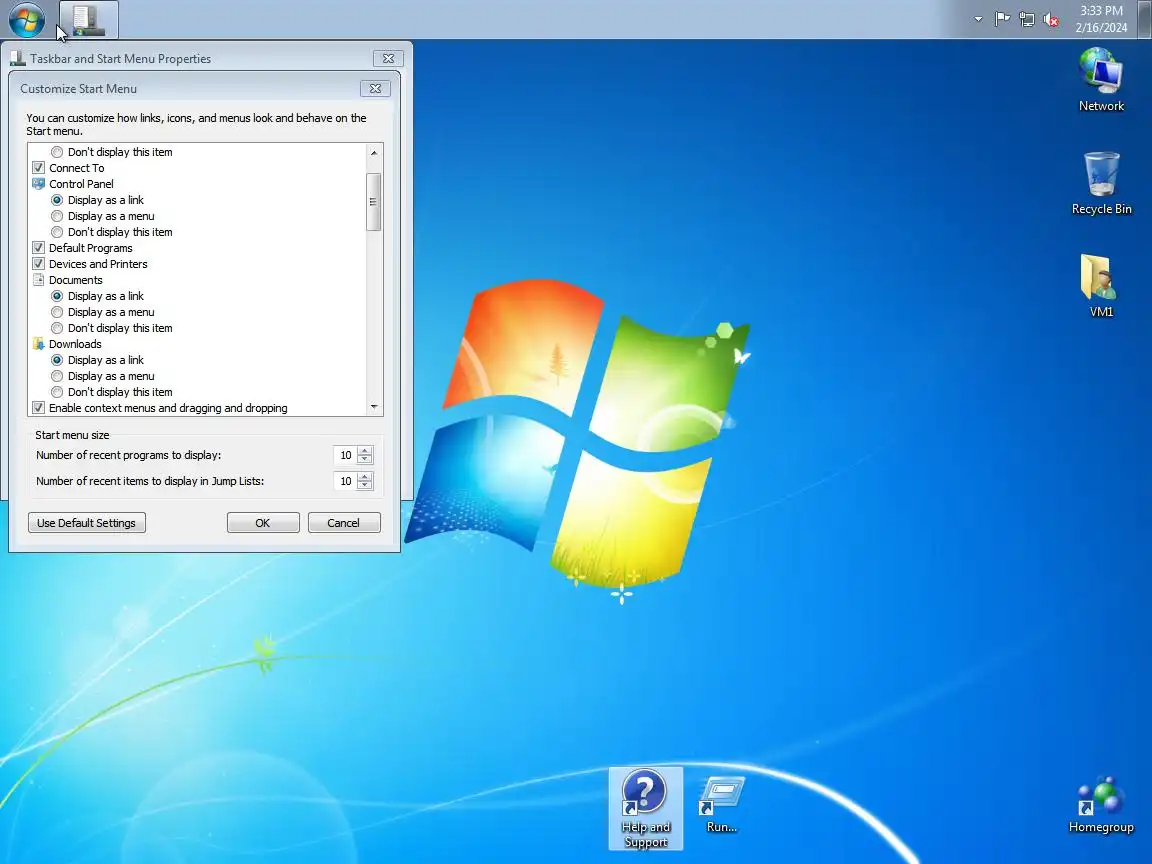Close Taskbar and Start Menu Properties window
The image size is (1152, 864).
click(388, 58)
